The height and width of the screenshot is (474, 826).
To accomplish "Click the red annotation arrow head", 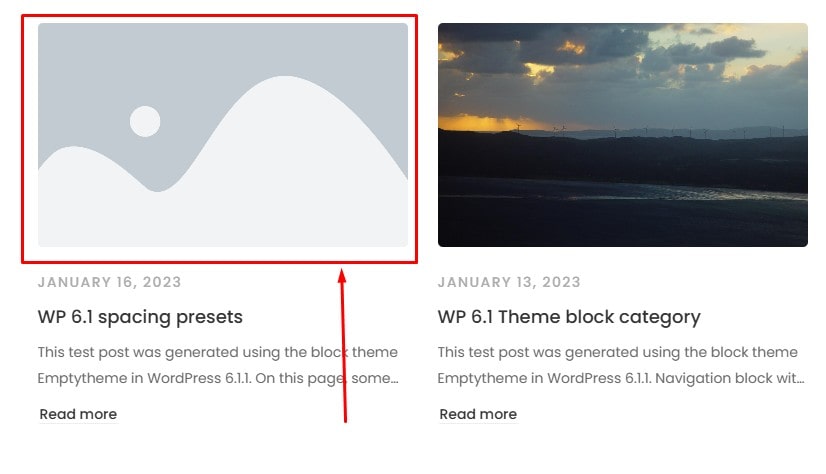I will pyautogui.click(x=342, y=276).
